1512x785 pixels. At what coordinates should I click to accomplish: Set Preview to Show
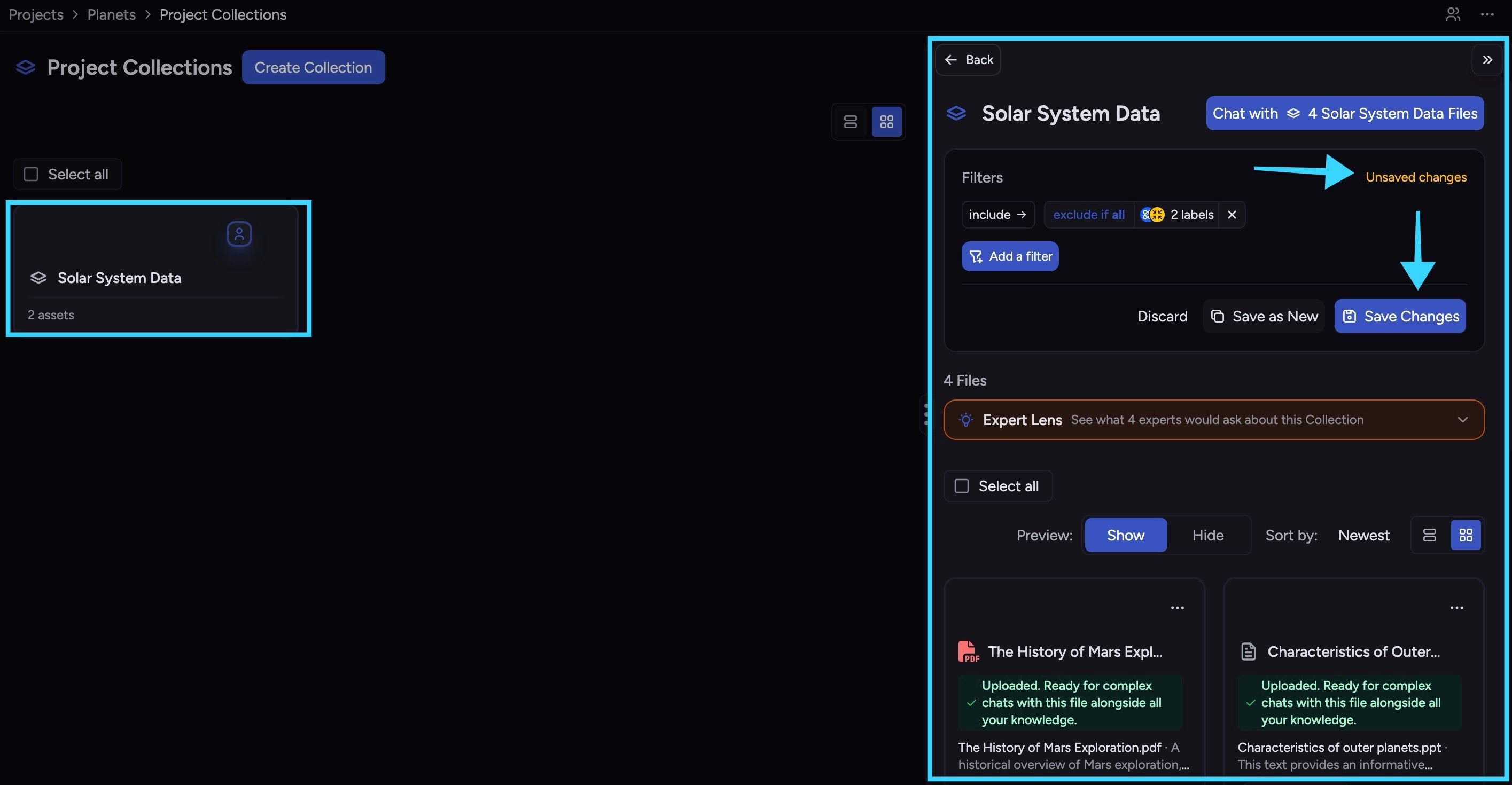[1126, 535]
